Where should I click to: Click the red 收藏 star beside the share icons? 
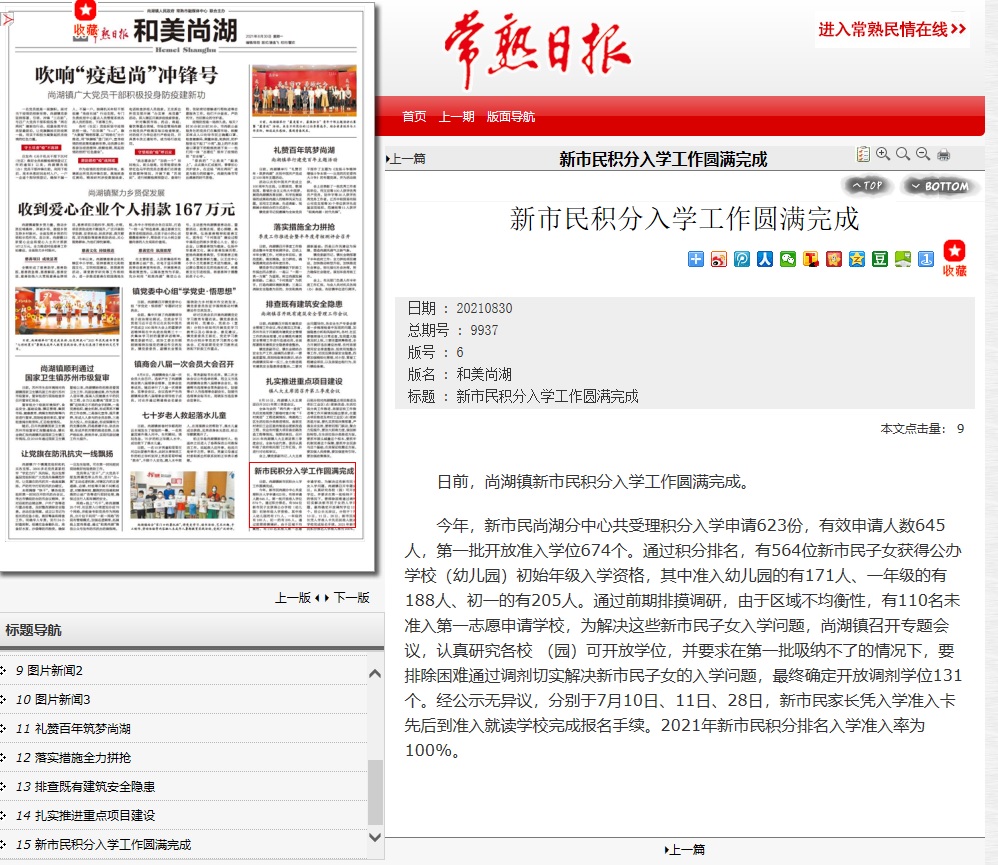(954, 258)
